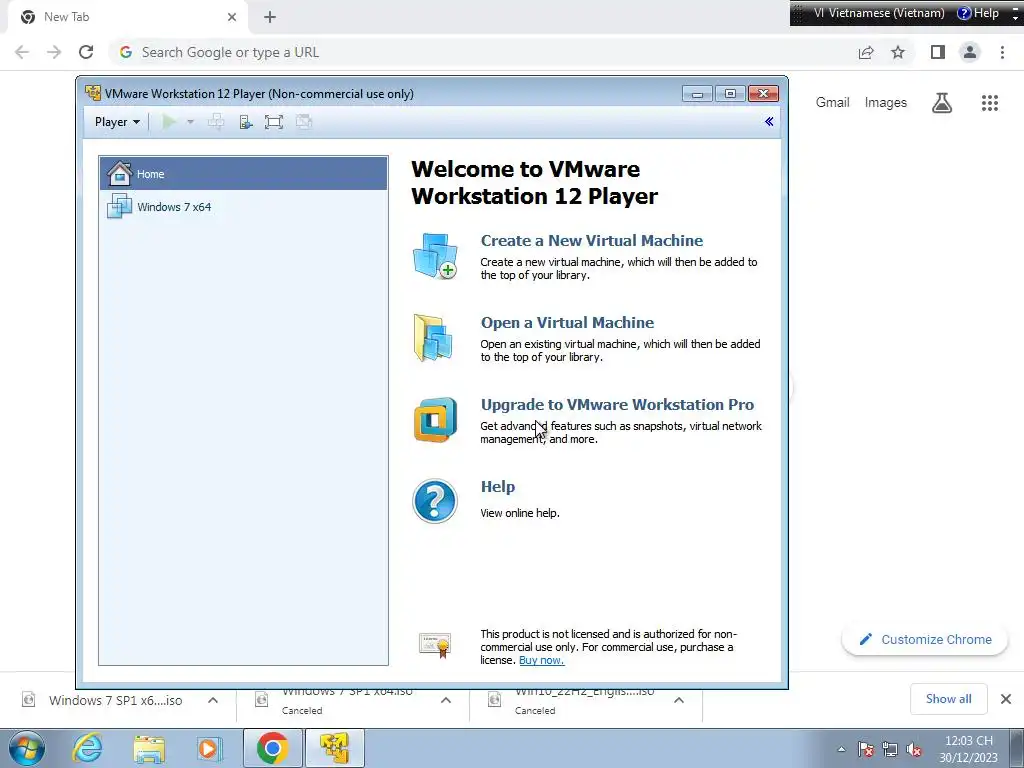1024x768 pixels.
Task: Open Gmail link on New Tab page
Action: coord(833,103)
